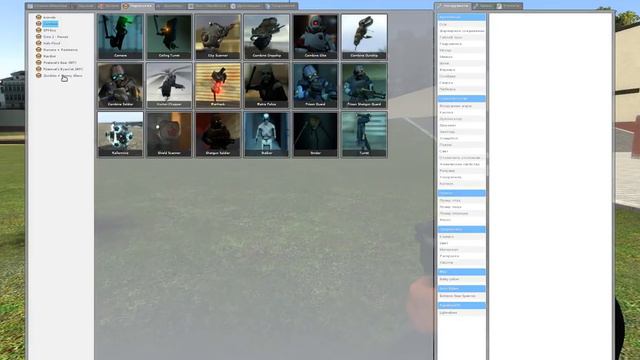Open Zombies + Enemy Aliens category
640x360 pixels.
coord(63,76)
